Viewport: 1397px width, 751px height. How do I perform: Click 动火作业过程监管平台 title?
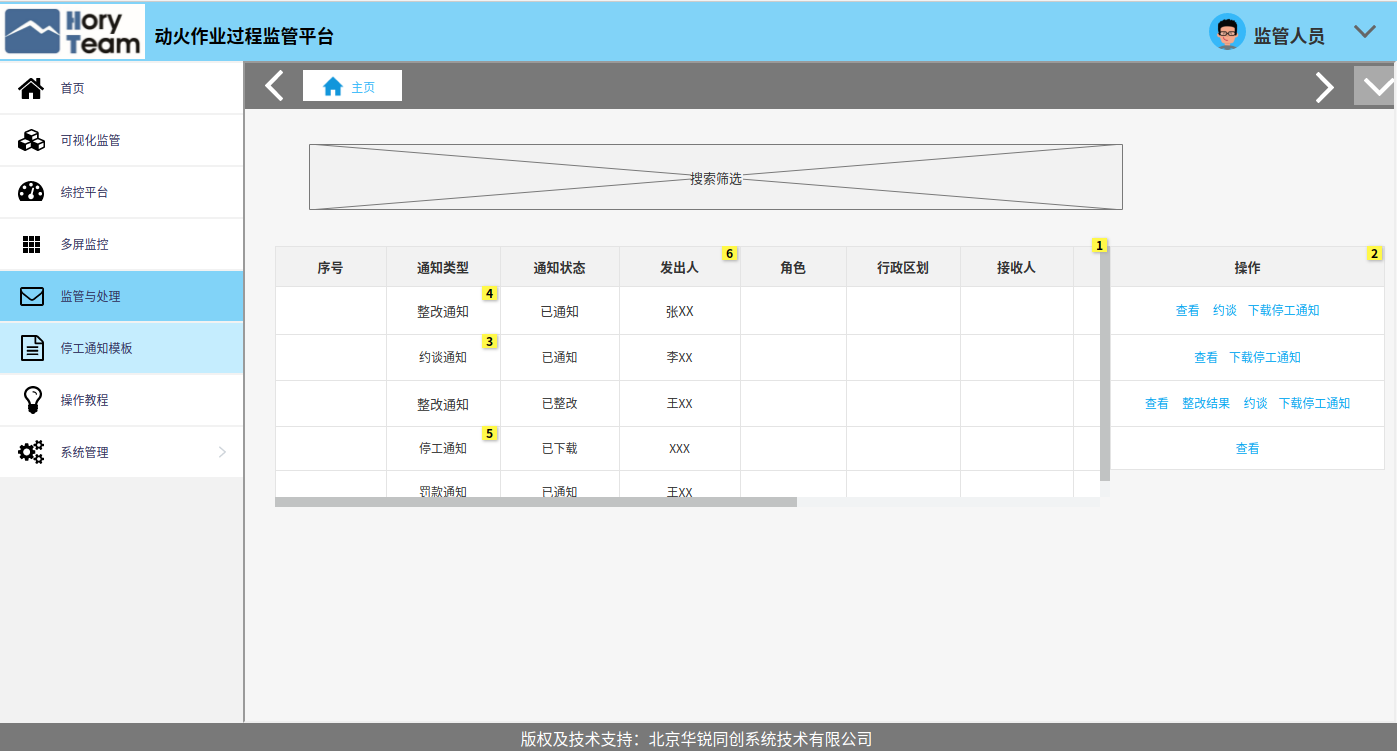coord(244,37)
